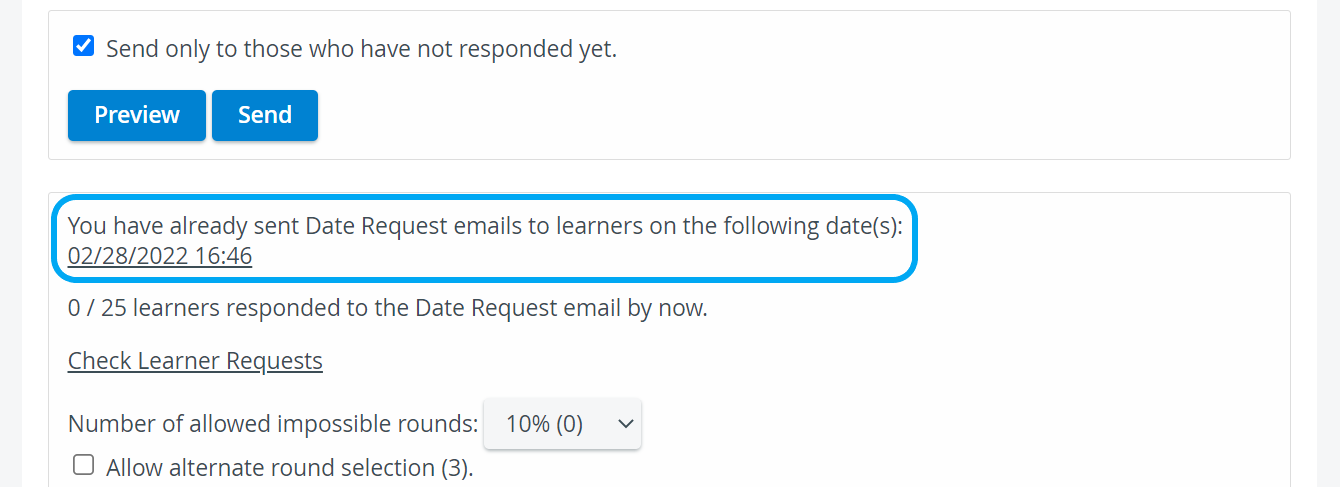This screenshot has height=487, width=1340.
Task: Click the Preview button
Action: point(137,115)
